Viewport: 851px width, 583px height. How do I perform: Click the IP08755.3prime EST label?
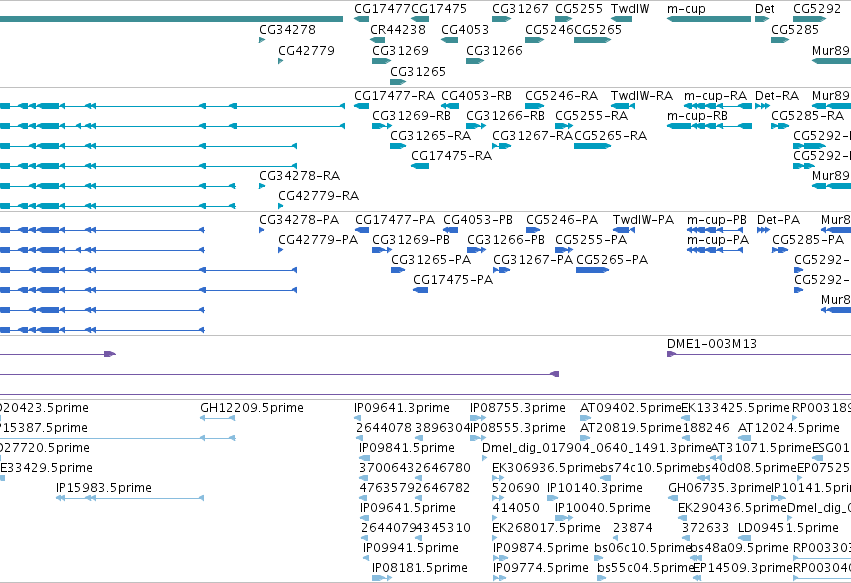click(x=518, y=408)
